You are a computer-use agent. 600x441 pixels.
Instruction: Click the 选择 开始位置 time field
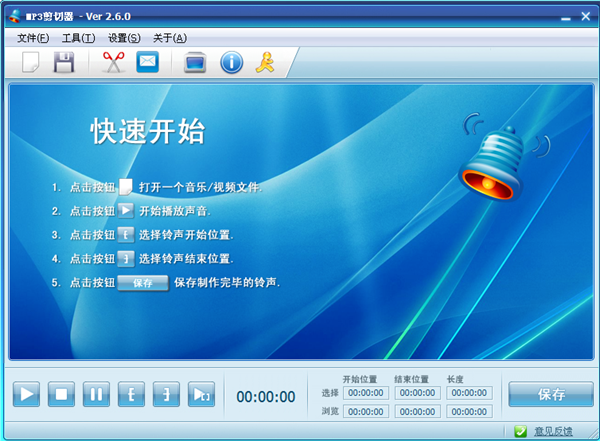tap(366, 393)
